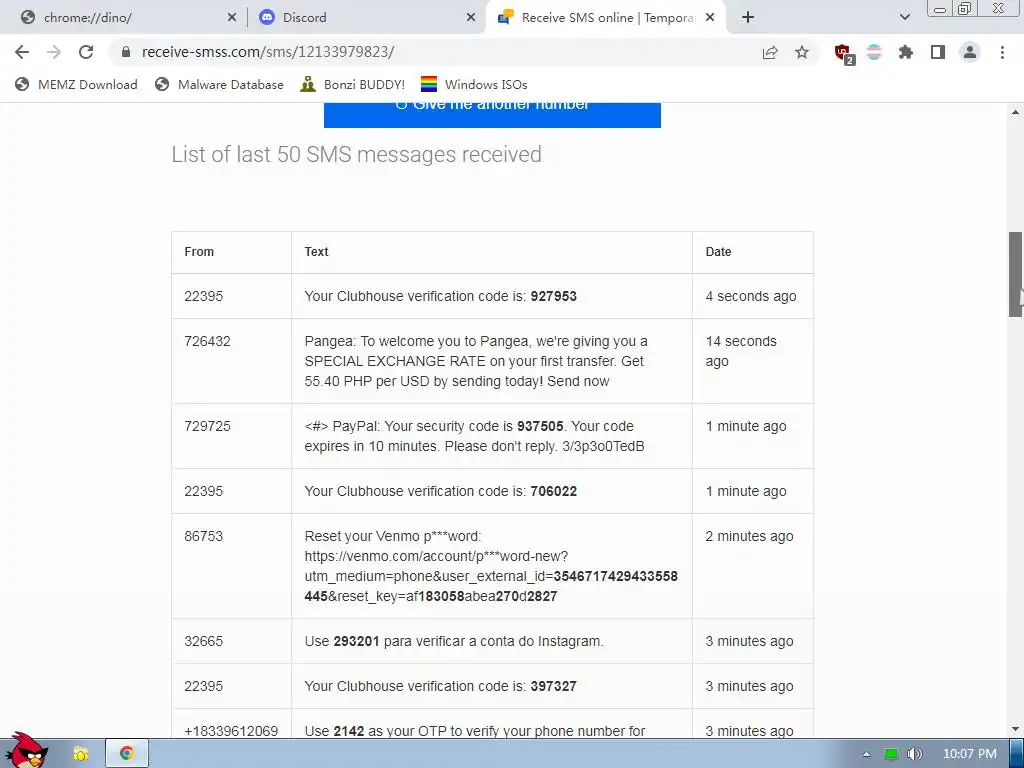Select the PayPal security code message
The width and height of the screenshot is (1024, 768).
pos(475,436)
